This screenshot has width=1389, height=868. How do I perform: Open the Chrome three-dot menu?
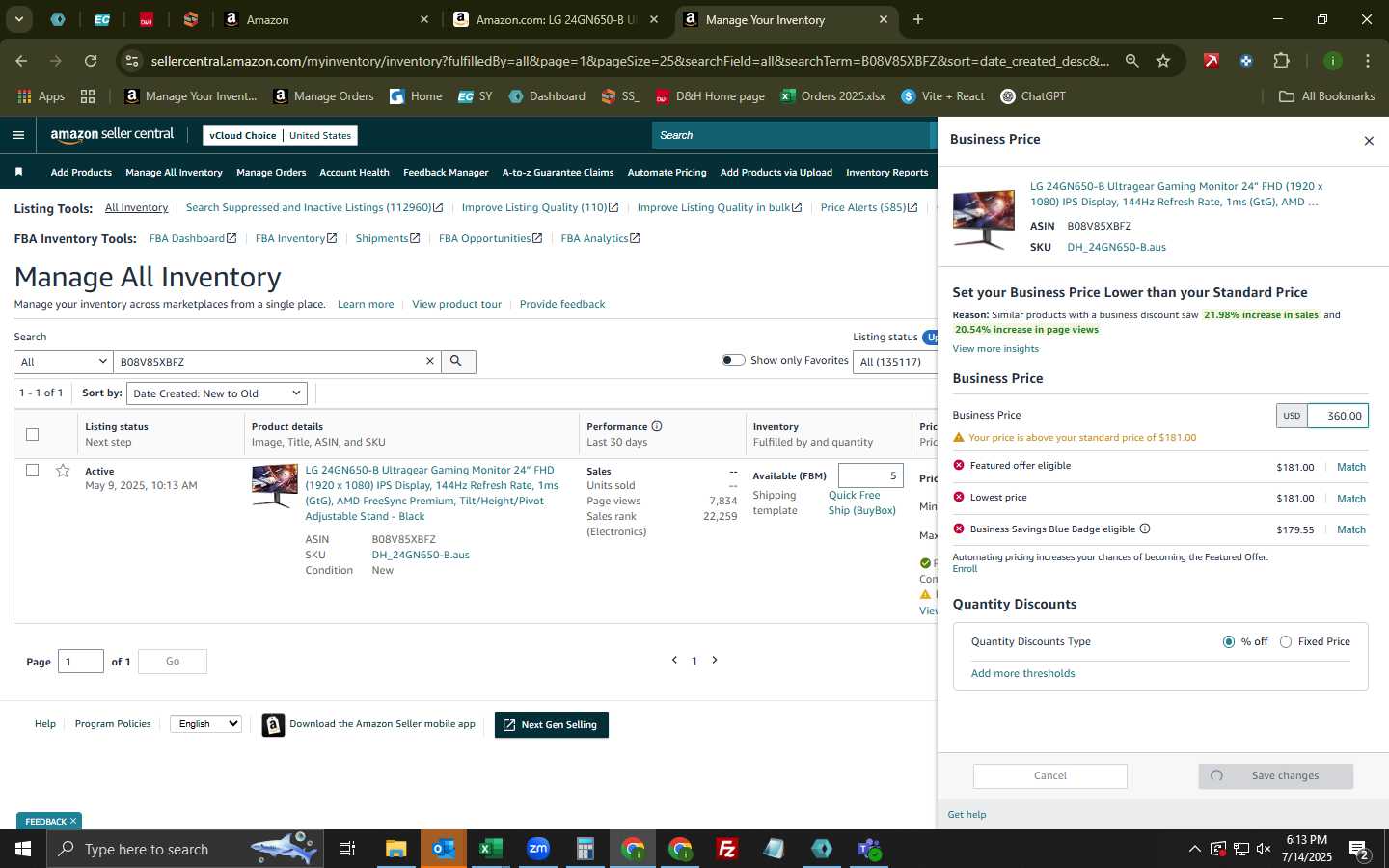1368,61
